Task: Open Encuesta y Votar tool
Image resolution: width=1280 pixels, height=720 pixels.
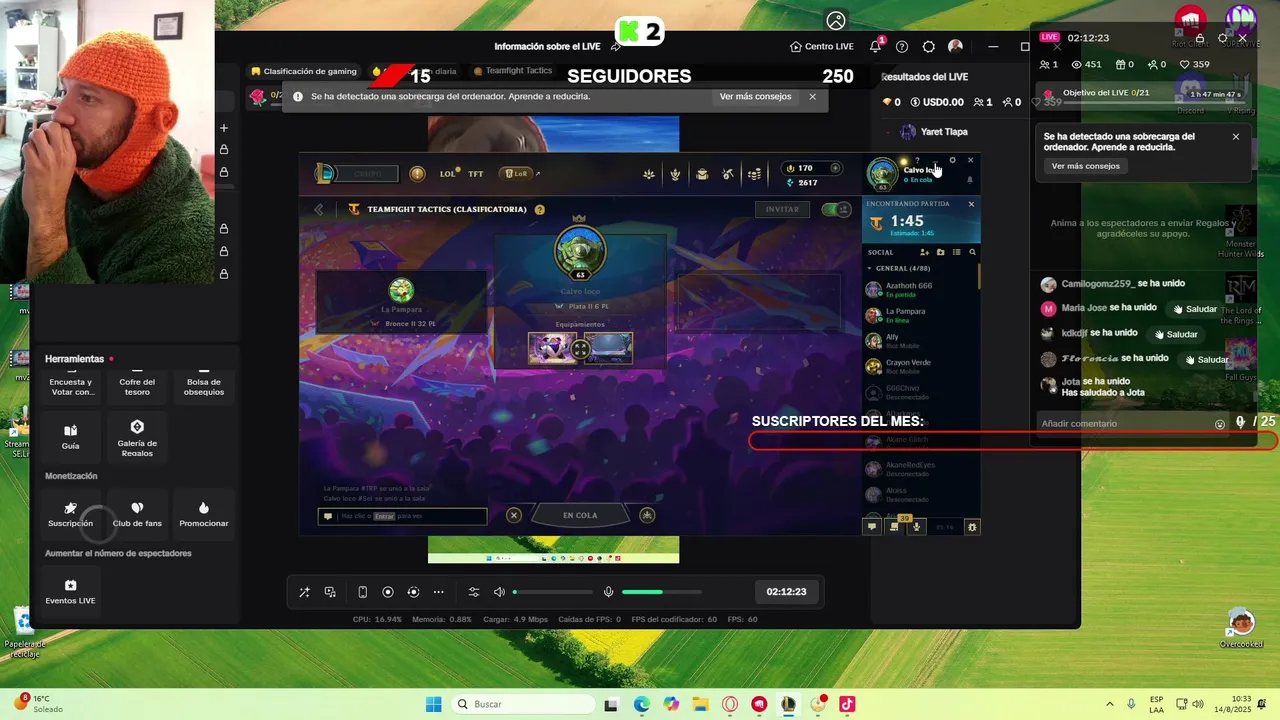Action: [x=70, y=387]
